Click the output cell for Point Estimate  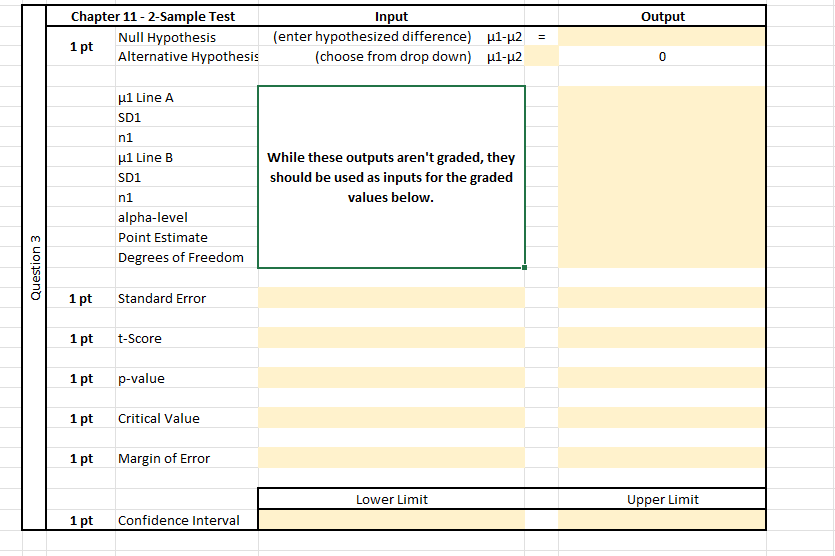tap(662, 237)
